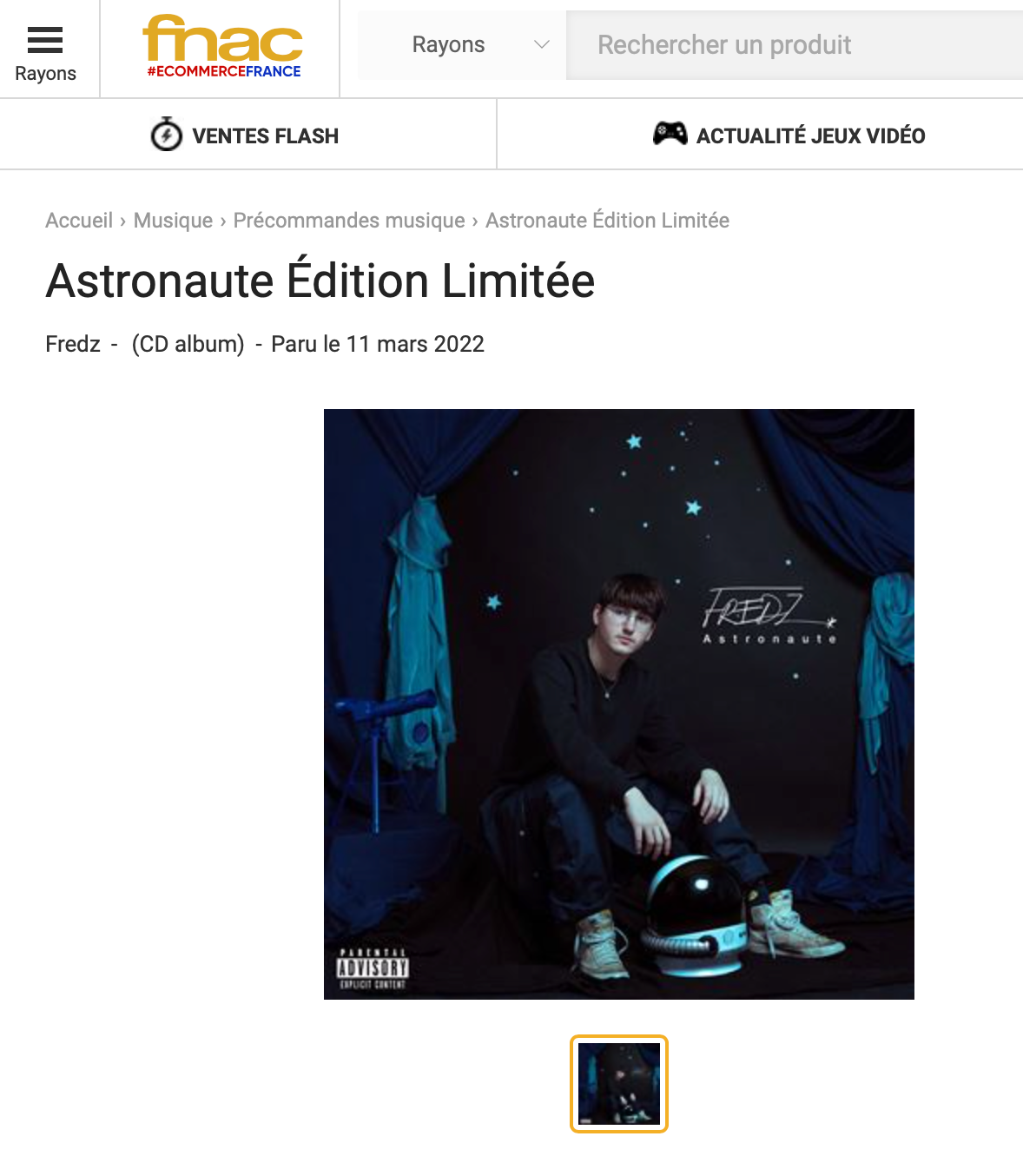Enlarge the main Astronaute album cover

click(619, 704)
